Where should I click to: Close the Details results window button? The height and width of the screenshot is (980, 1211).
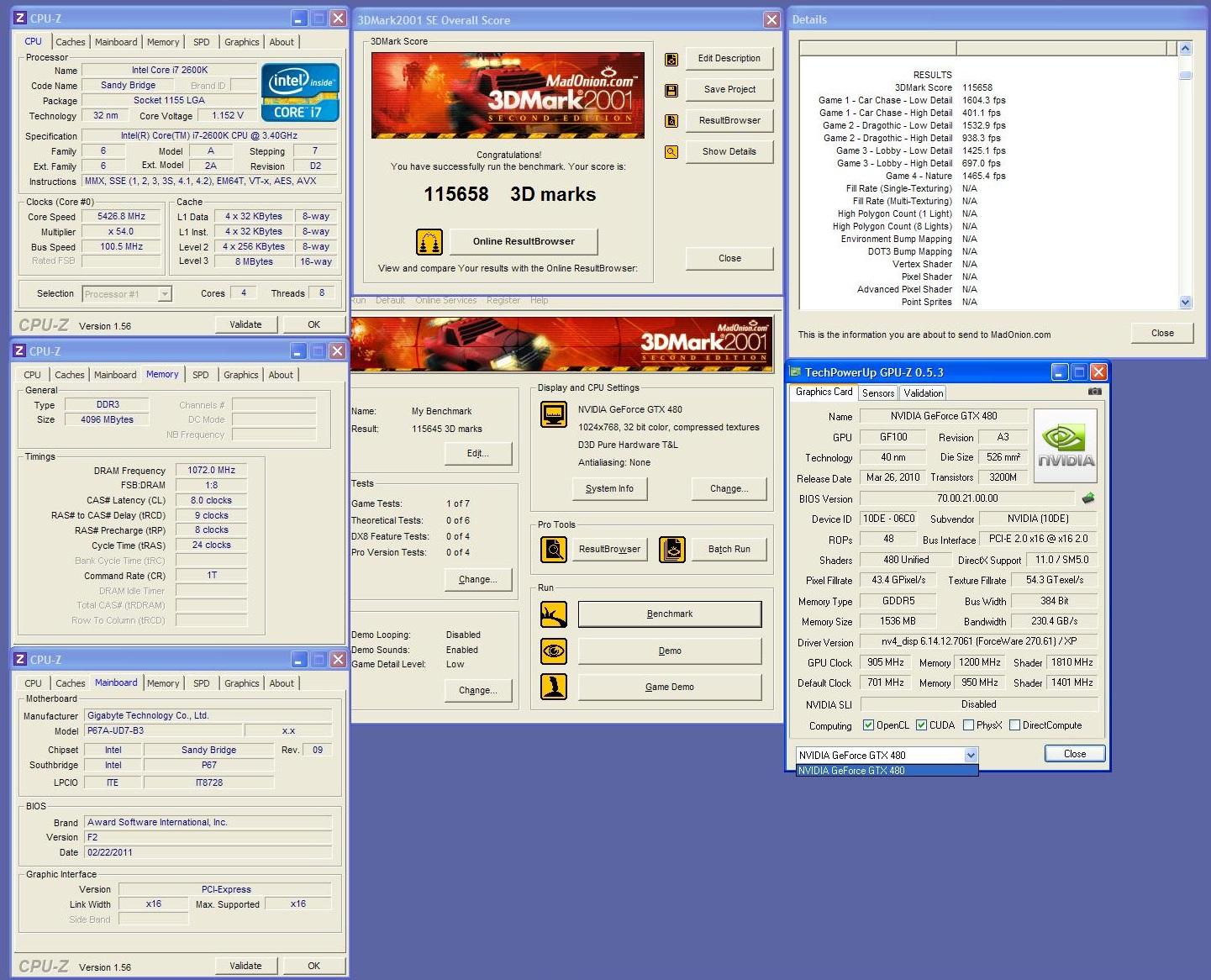point(1162,333)
